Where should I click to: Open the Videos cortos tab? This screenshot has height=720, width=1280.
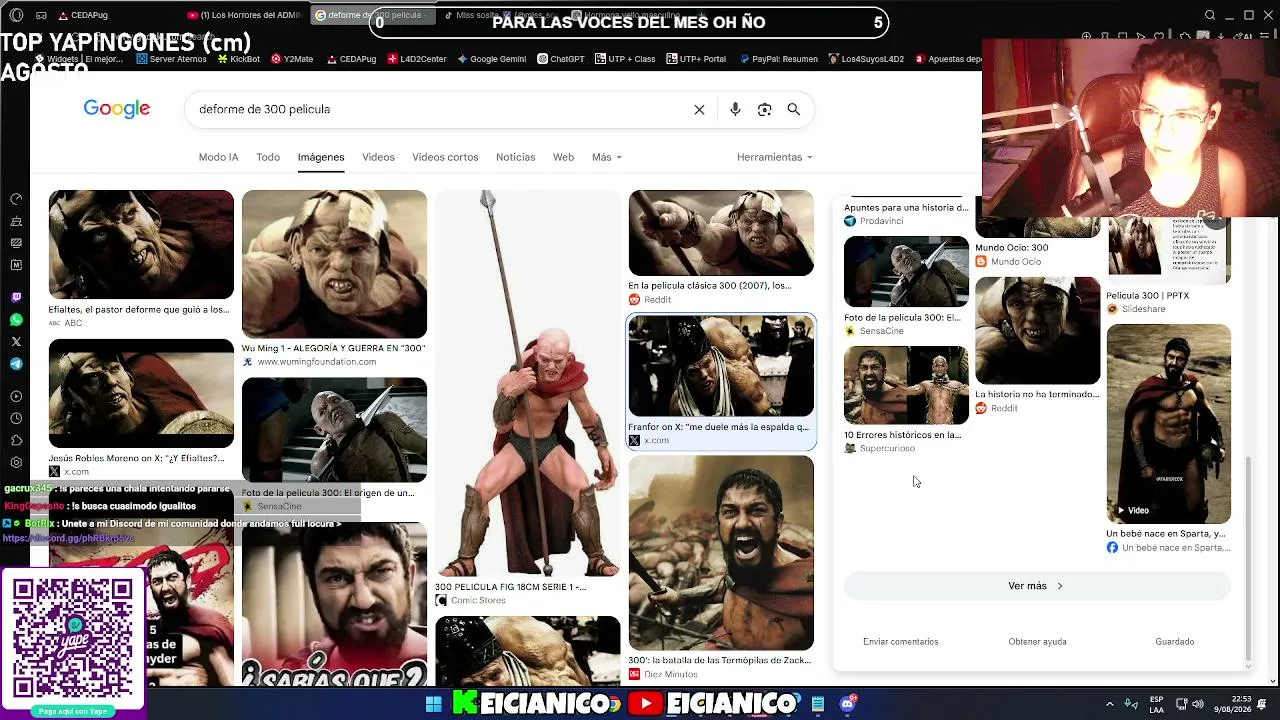click(445, 157)
